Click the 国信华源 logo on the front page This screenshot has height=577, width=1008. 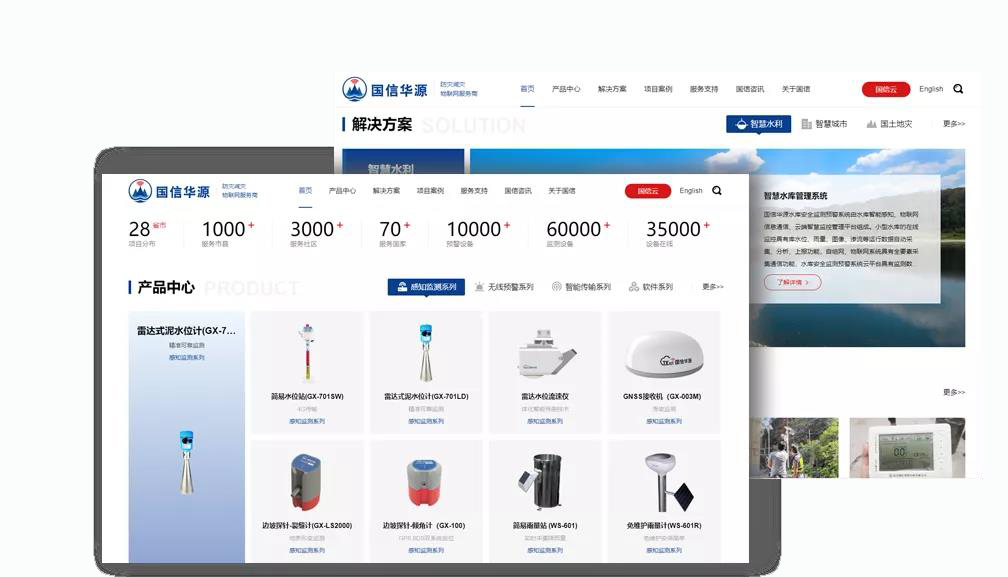tap(168, 191)
